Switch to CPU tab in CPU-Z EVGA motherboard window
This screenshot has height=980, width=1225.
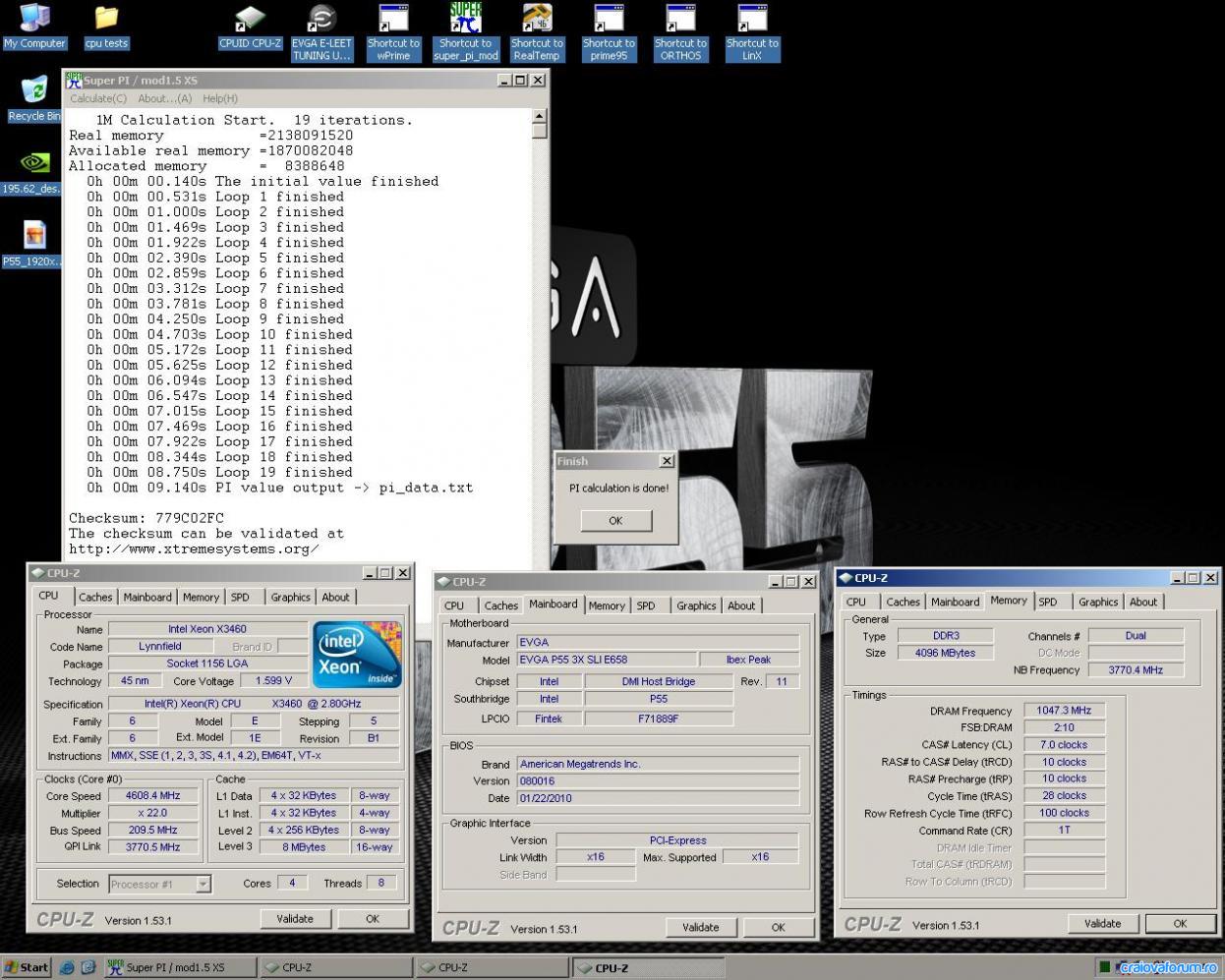coord(454,605)
